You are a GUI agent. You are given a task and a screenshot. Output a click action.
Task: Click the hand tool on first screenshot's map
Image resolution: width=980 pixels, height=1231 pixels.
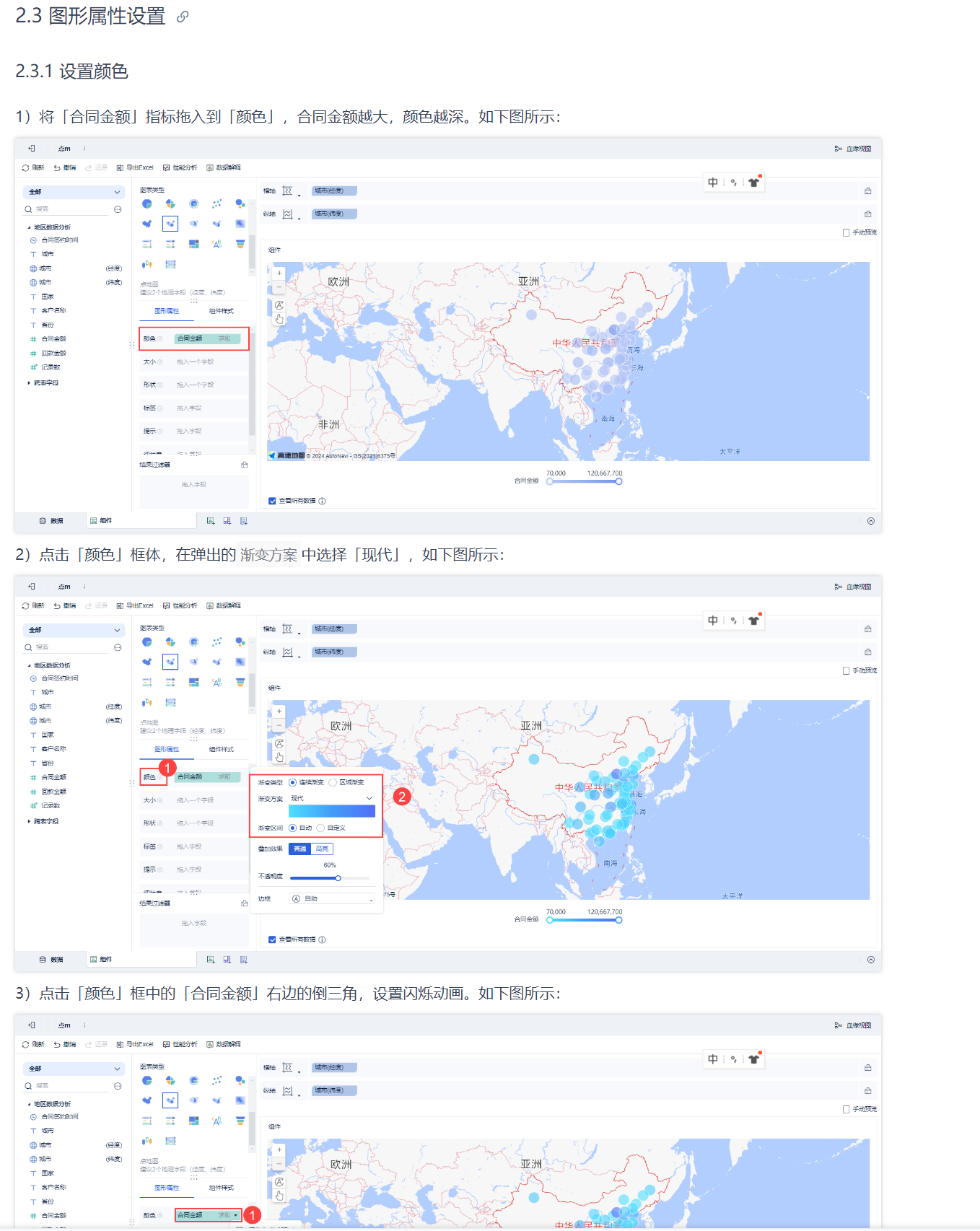(279, 319)
